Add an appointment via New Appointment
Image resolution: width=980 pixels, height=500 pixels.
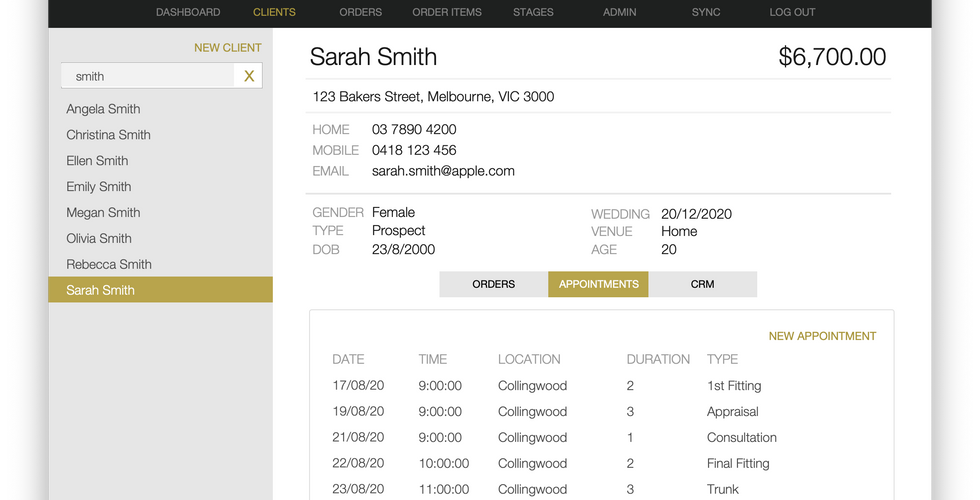coord(822,336)
